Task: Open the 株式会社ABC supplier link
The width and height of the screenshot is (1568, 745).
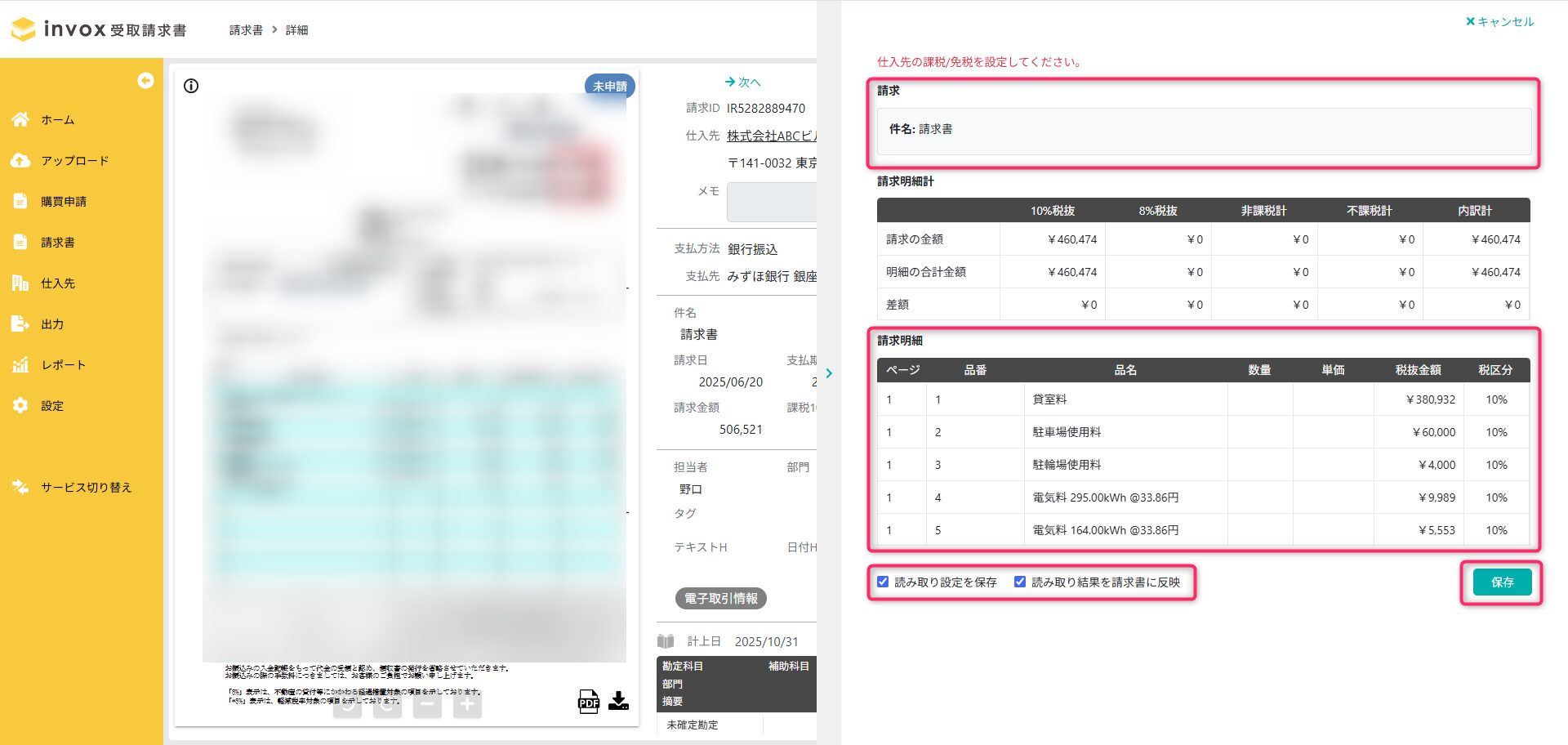Action: click(771, 136)
